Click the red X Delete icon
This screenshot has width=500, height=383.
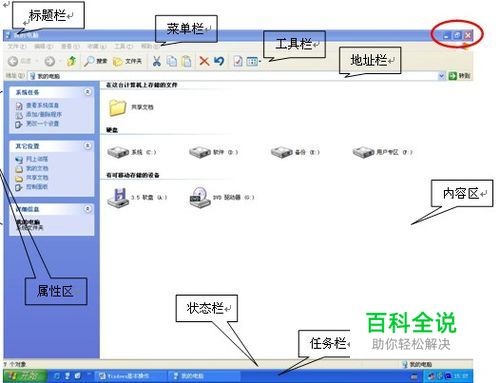[204, 61]
